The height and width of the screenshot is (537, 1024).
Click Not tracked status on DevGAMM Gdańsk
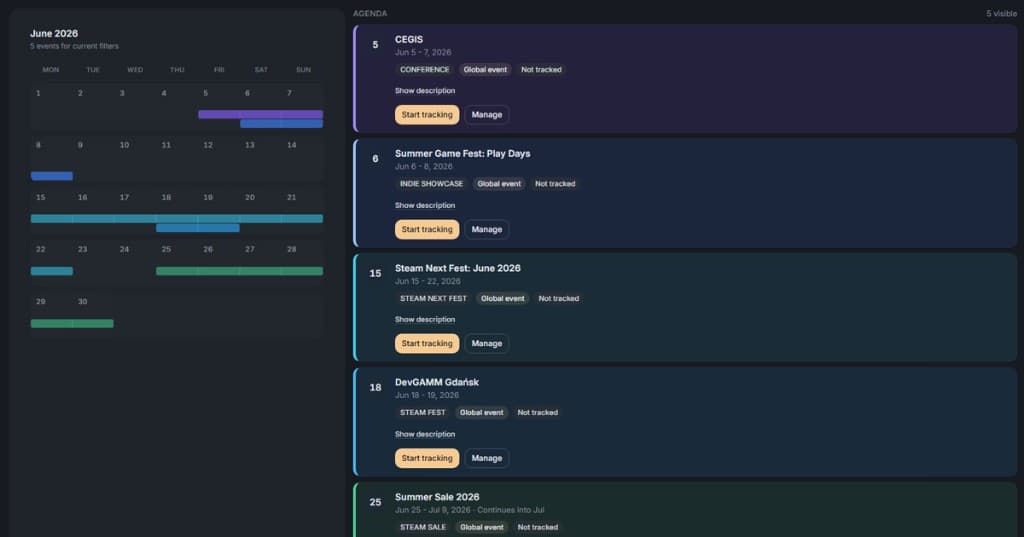(537, 412)
